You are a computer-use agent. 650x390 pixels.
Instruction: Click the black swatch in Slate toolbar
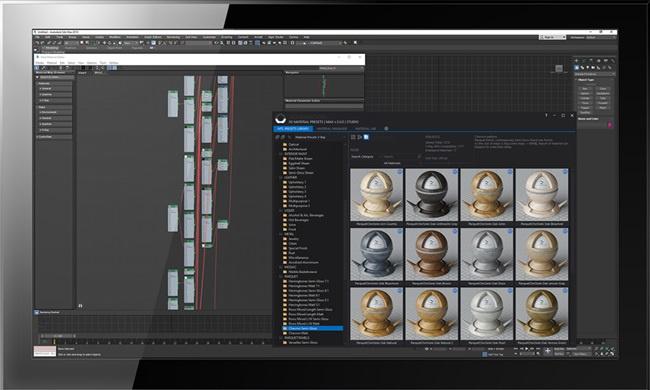click(83, 68)
